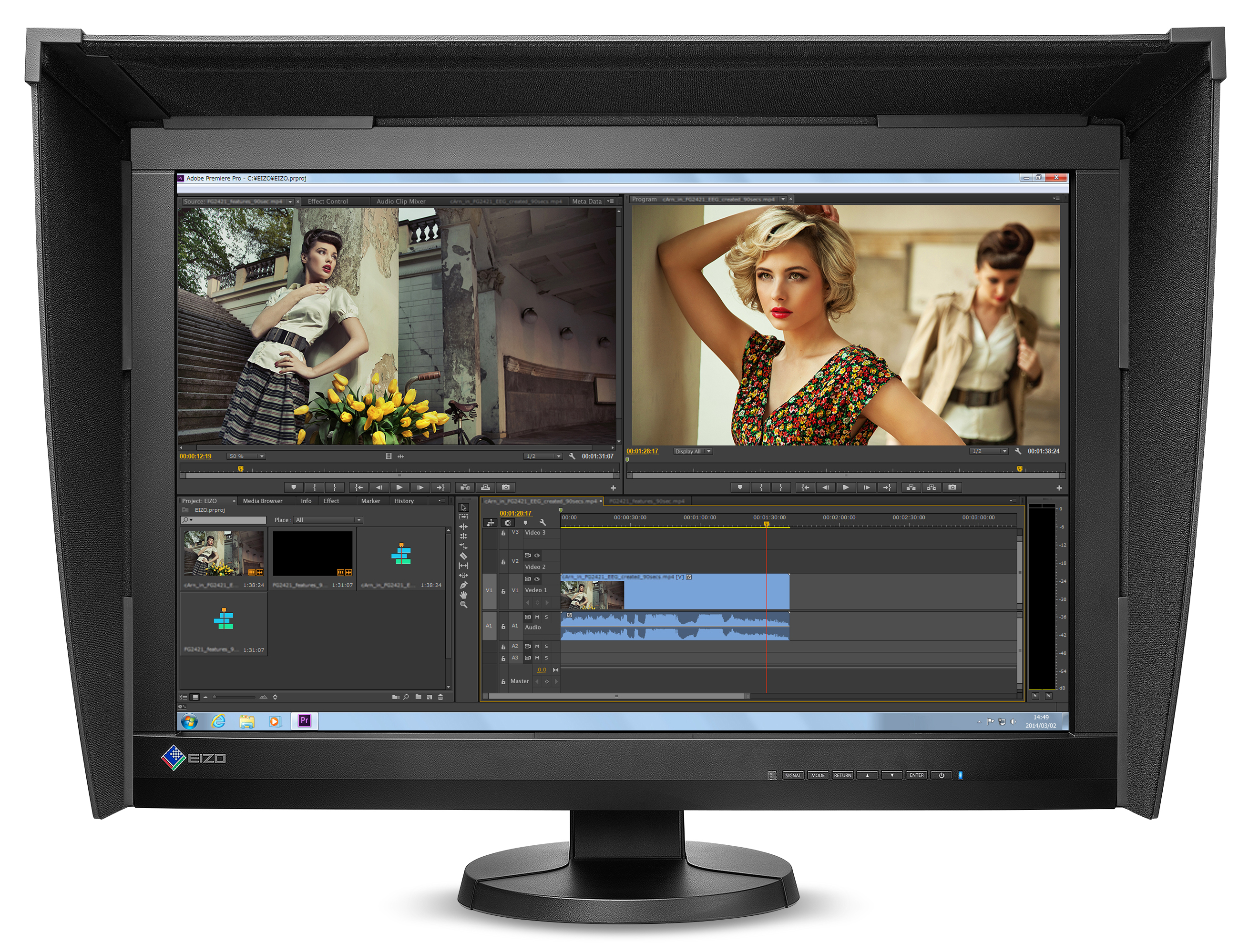The image size is (1249, 952).
Task: Export frame from Source monitor camera icon
Action: pos(506,487)
